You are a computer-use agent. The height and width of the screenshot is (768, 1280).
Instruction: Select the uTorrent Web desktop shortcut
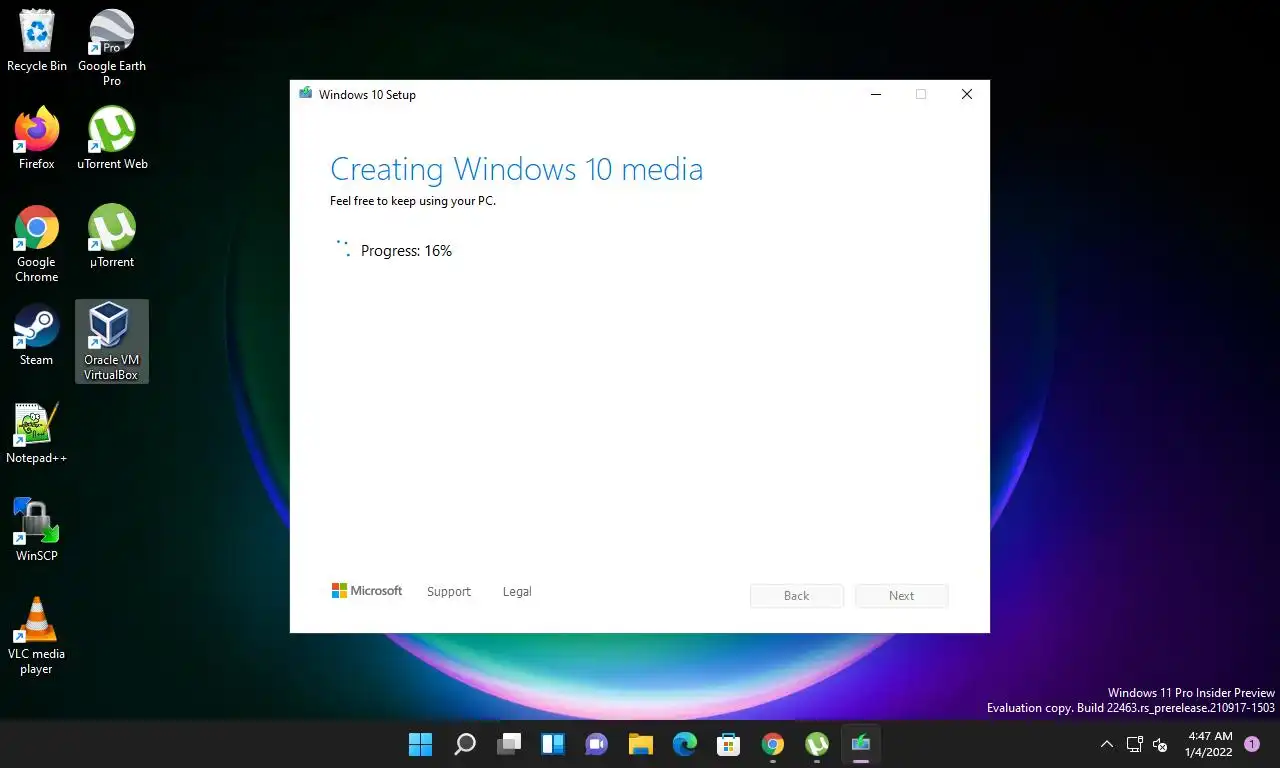click(x=112, y=139)
